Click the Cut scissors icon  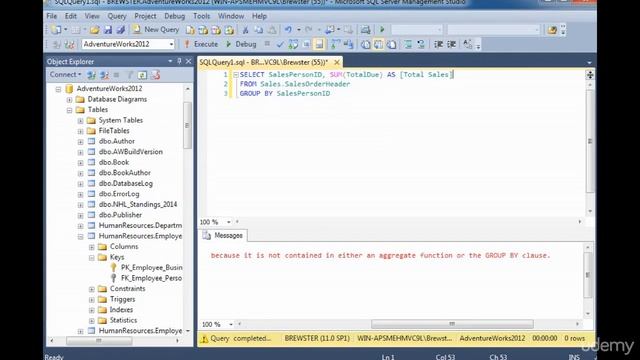coord(245,30)
